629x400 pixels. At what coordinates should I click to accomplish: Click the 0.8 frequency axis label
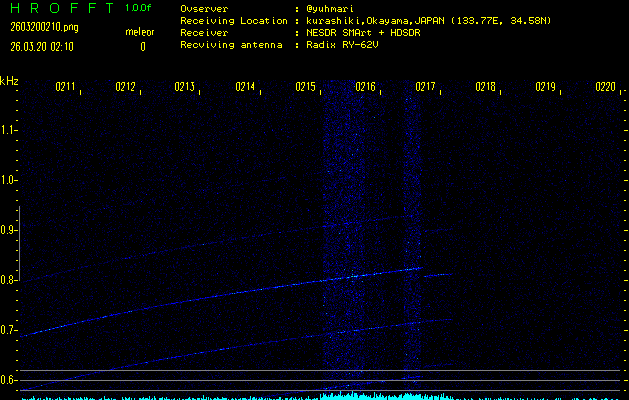(9, 280)
